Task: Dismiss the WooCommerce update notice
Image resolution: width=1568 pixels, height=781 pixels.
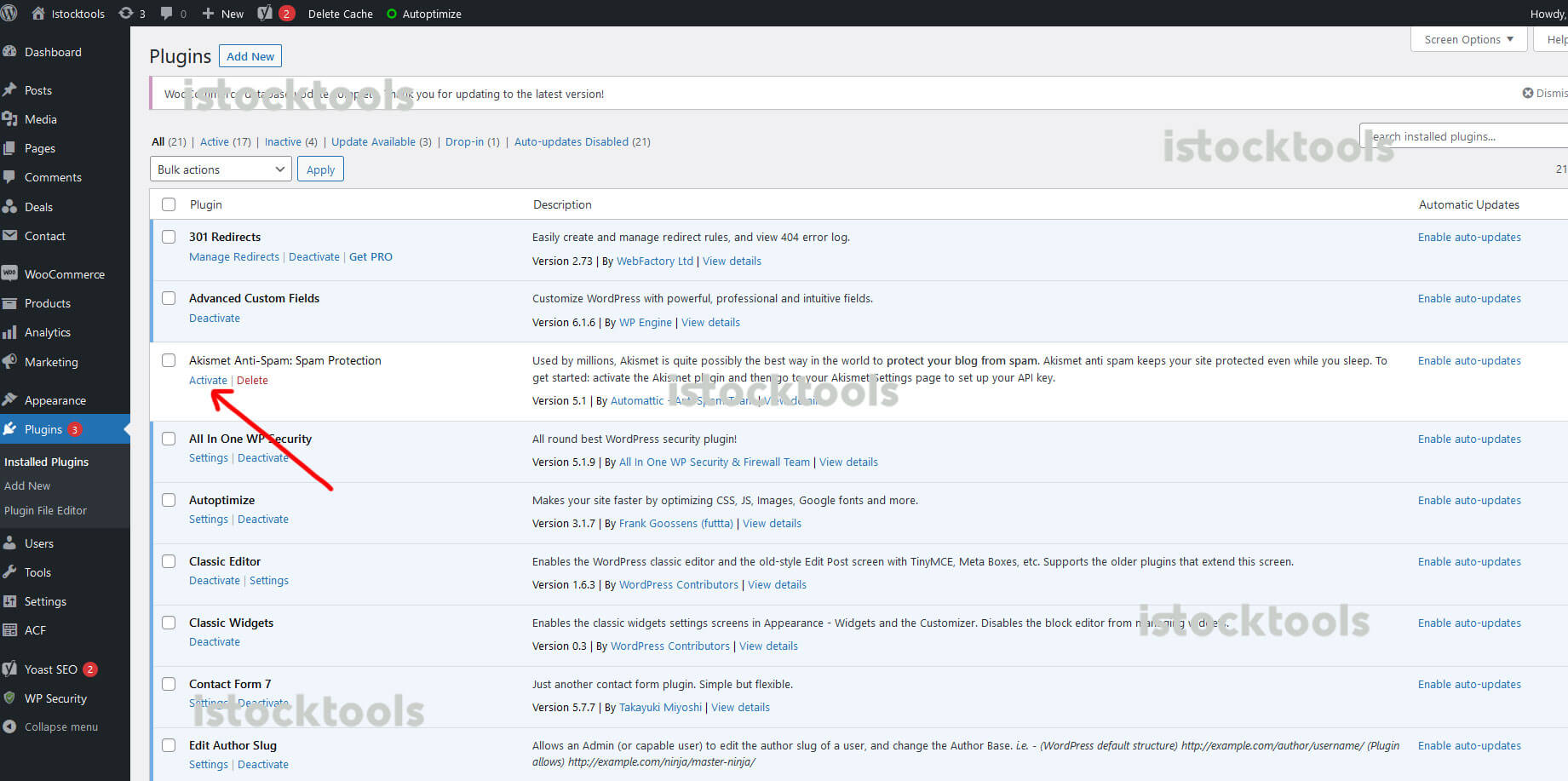Action: click(x=1544, y=93)
